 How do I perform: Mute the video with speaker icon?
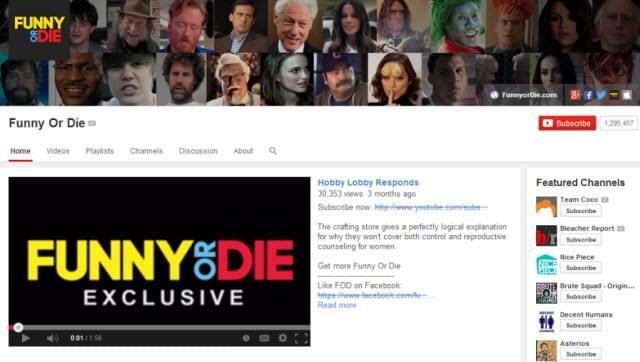point(52,338)
